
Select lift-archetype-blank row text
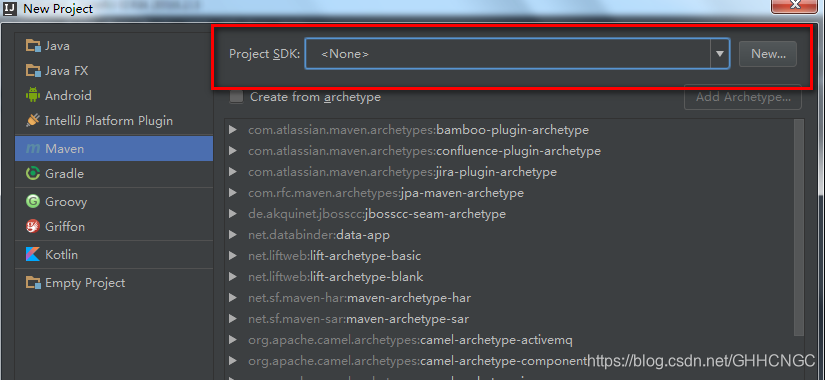pyautogui.click(x=336, y=276)
